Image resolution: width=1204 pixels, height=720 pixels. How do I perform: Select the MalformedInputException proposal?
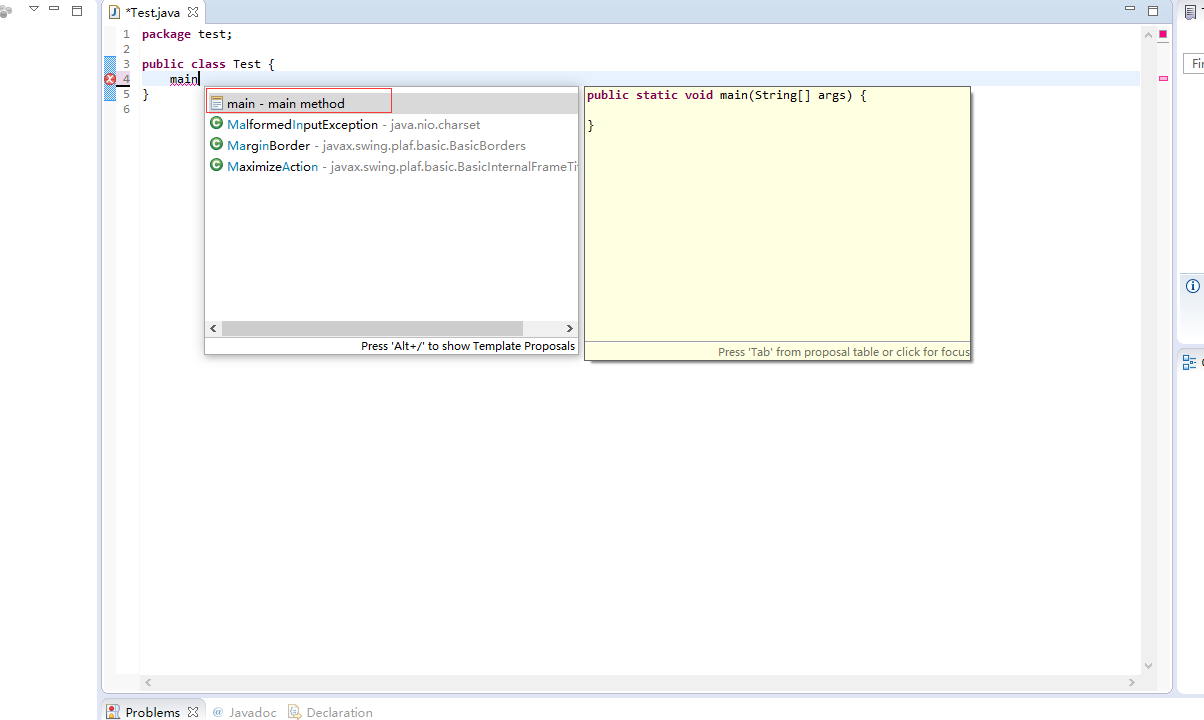click(302, 125)
